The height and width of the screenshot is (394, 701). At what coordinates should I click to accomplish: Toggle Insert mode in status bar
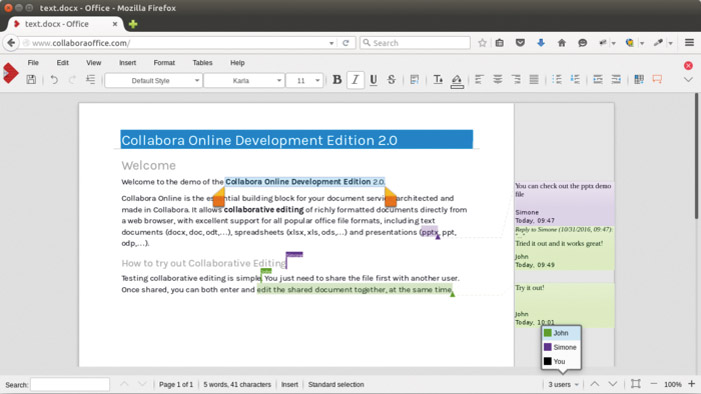click(289, 385)
